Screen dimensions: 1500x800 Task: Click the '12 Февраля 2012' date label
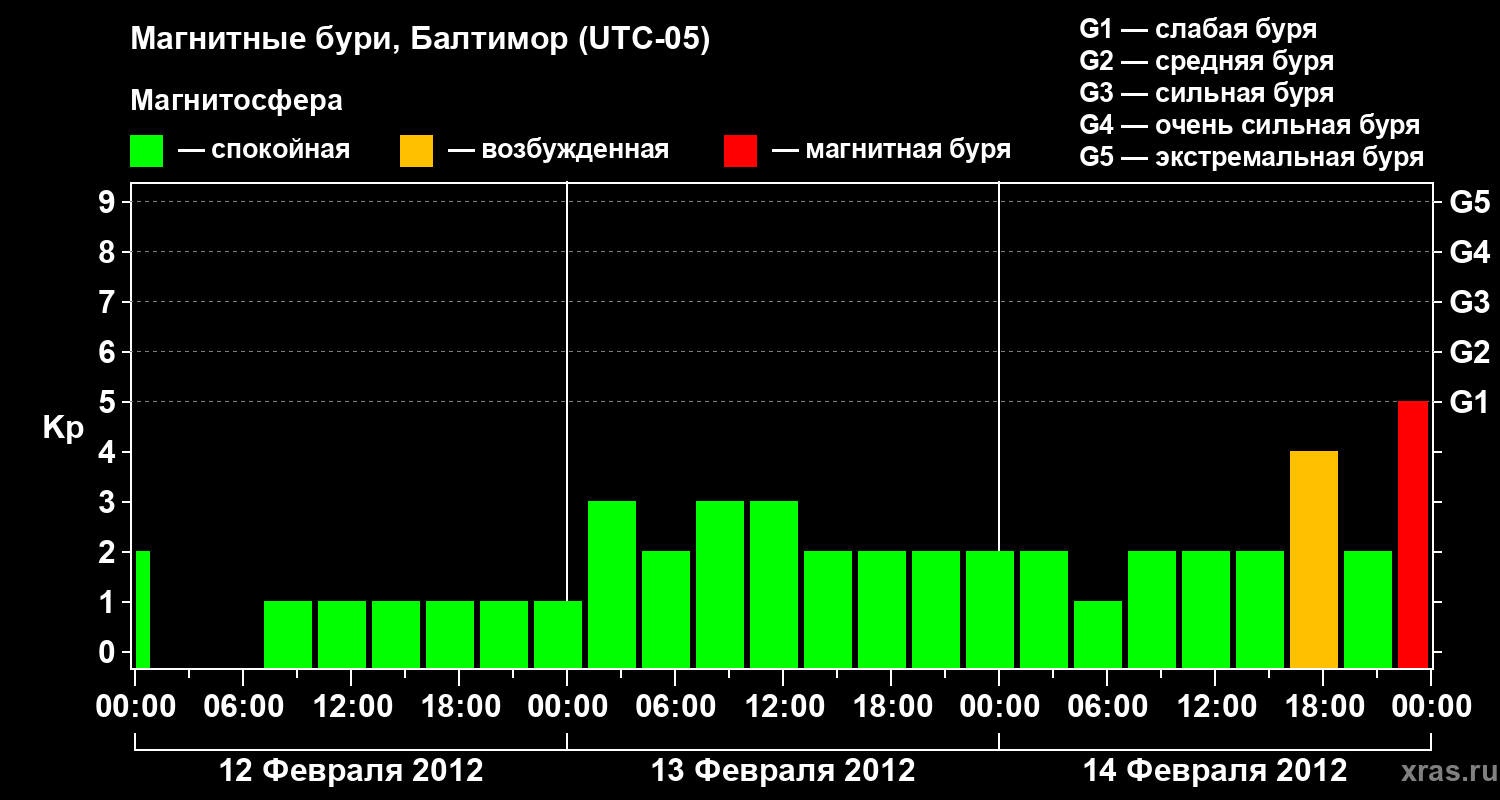(351, 771)
